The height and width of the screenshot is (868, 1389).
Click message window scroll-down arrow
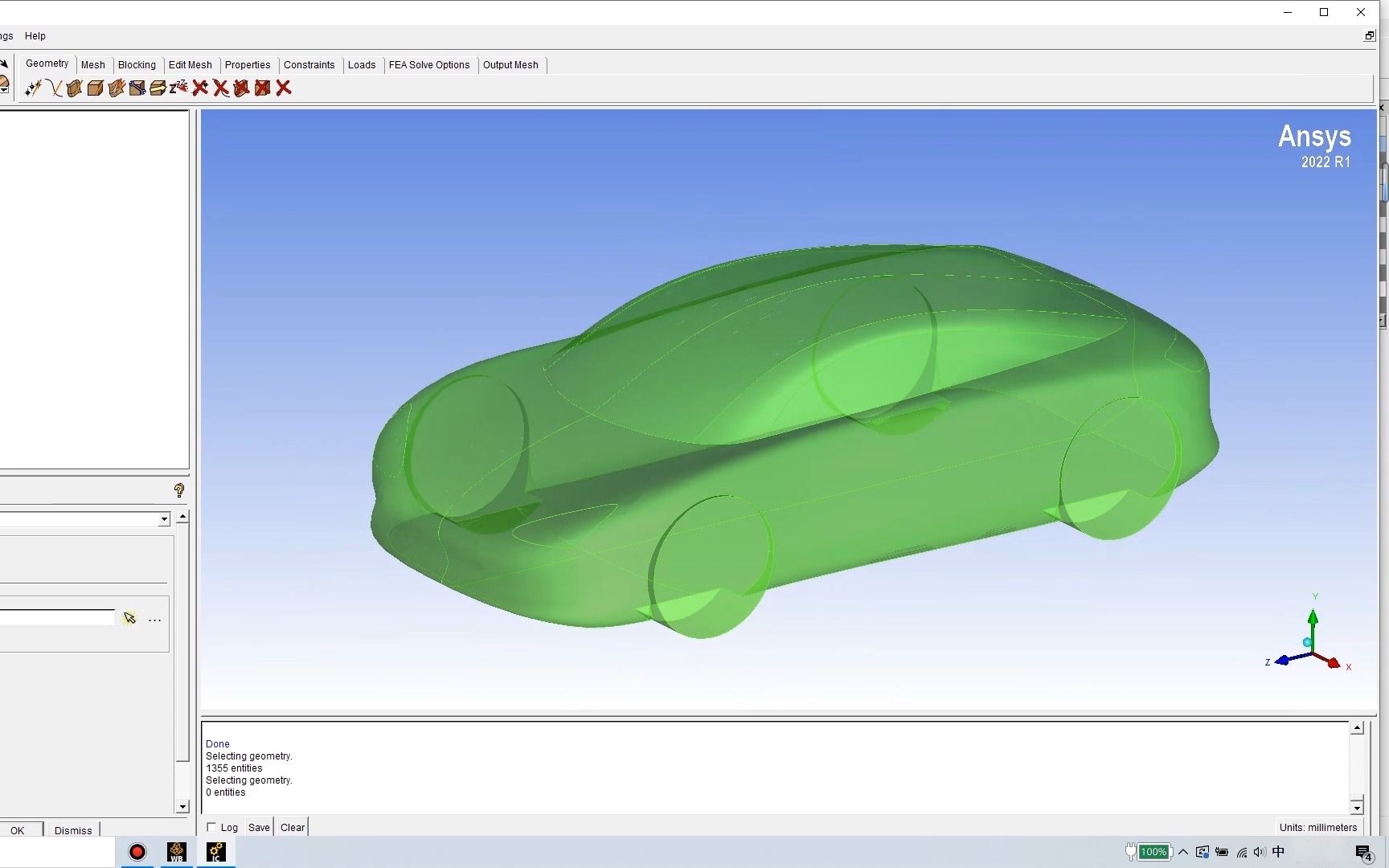(1357, 807)
